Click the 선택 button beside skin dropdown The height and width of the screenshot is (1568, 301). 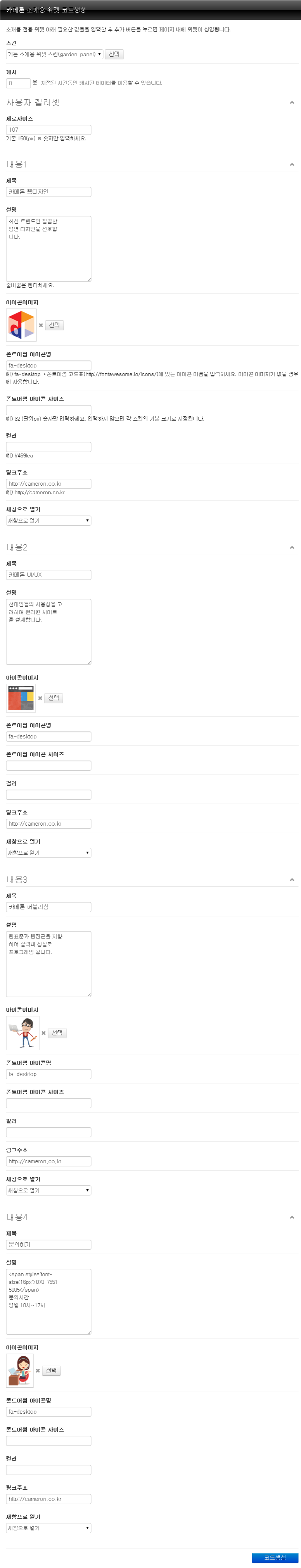(114, 54)
